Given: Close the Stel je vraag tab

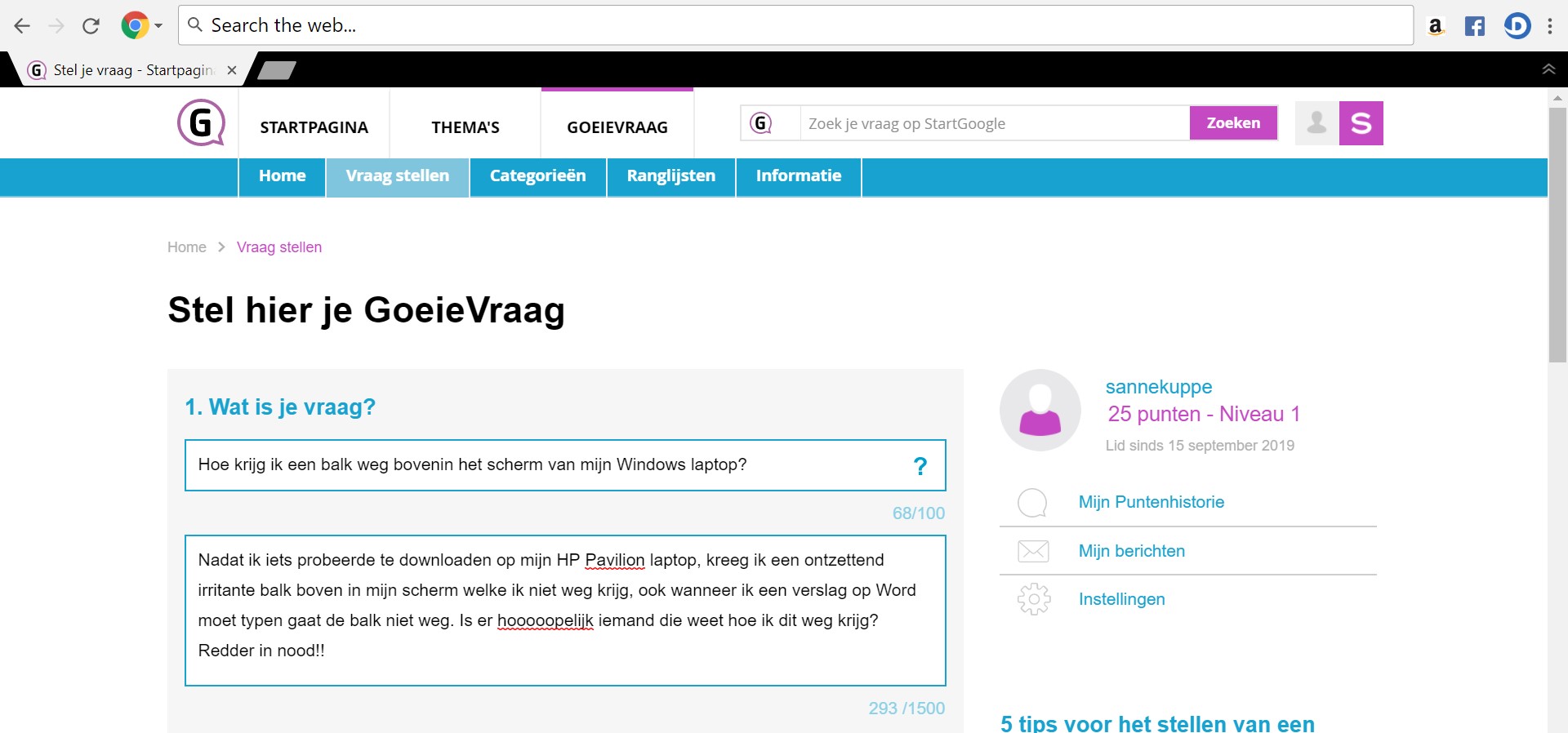Looking at the screenshot, I should pyautogui.click(x=232, y=70).
